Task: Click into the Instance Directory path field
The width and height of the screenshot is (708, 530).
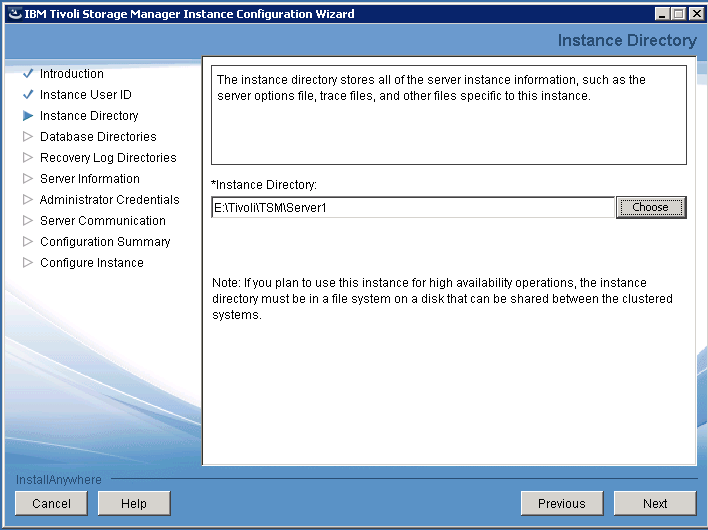Action: pos(413,208)
